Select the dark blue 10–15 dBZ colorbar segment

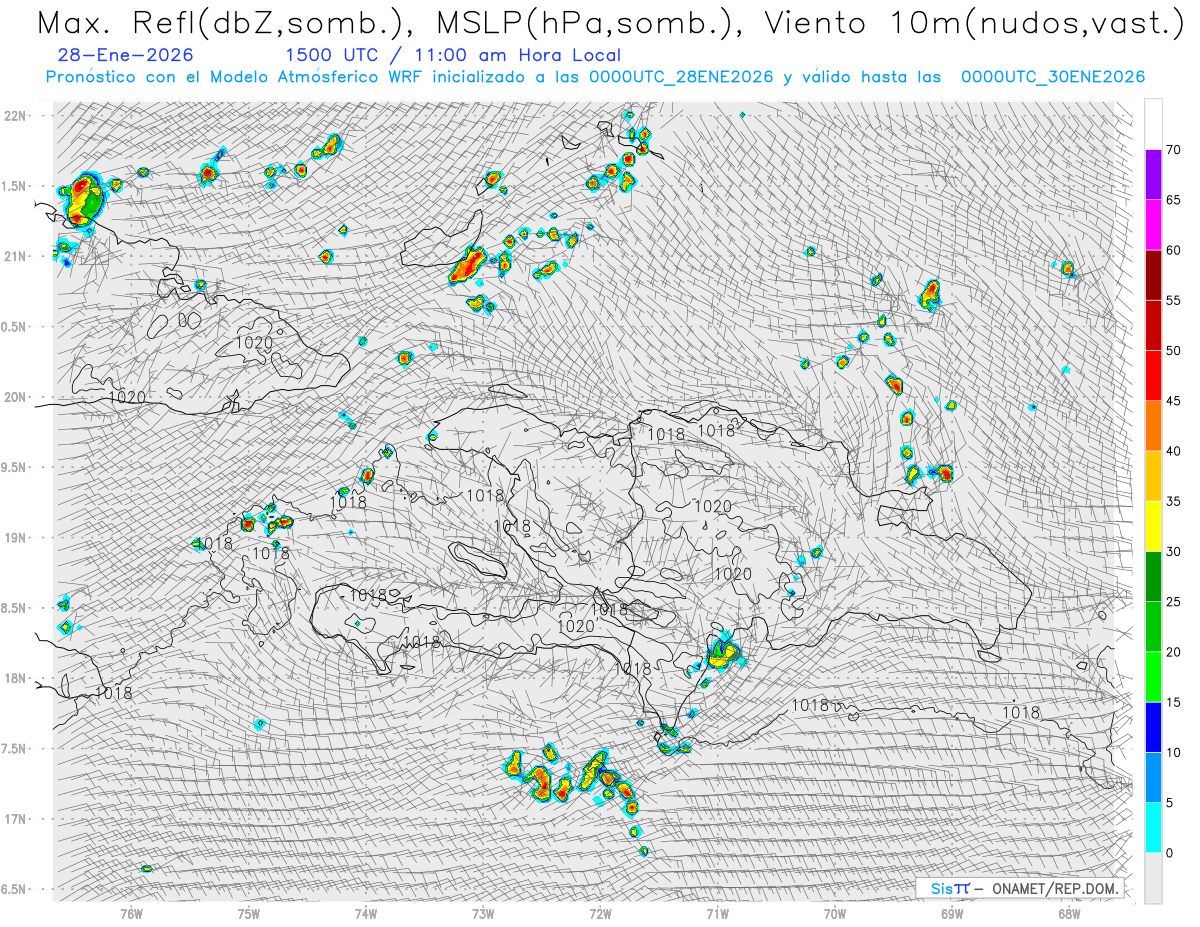tap(1153, 727)
